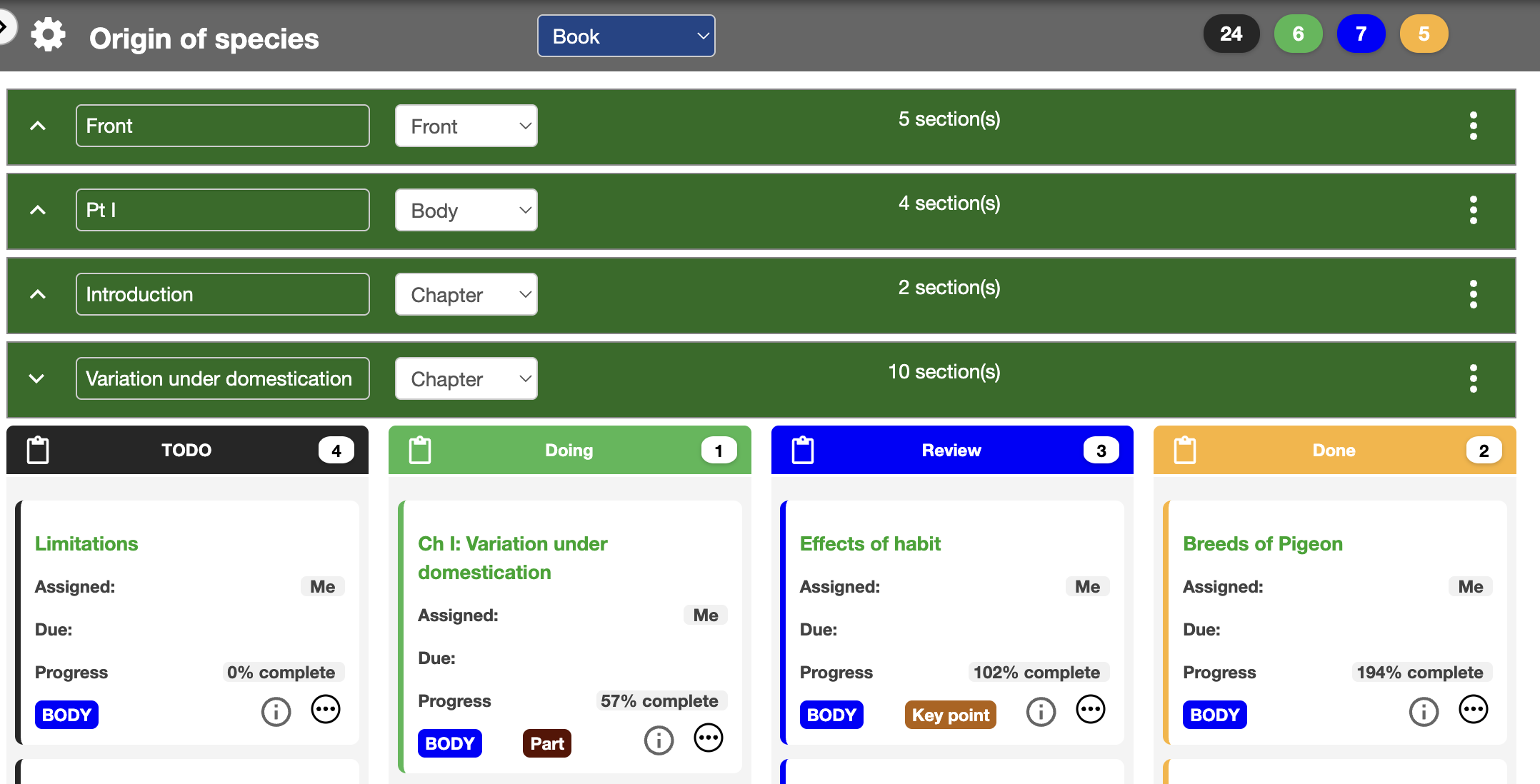The width and height of the screenshot is (1540, 784).
Task: Show info for Breeds of Pigeon card
Action: (1423, 711)
